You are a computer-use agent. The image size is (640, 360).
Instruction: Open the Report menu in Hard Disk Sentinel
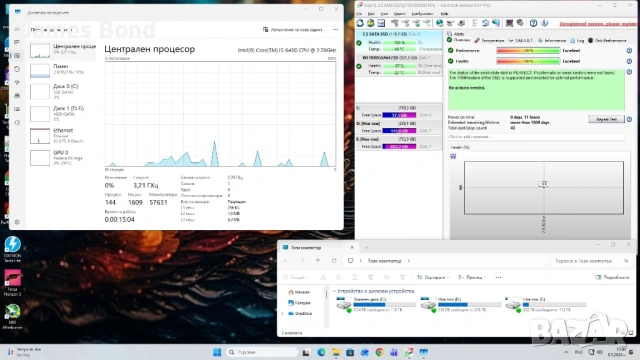coord(400,14)
